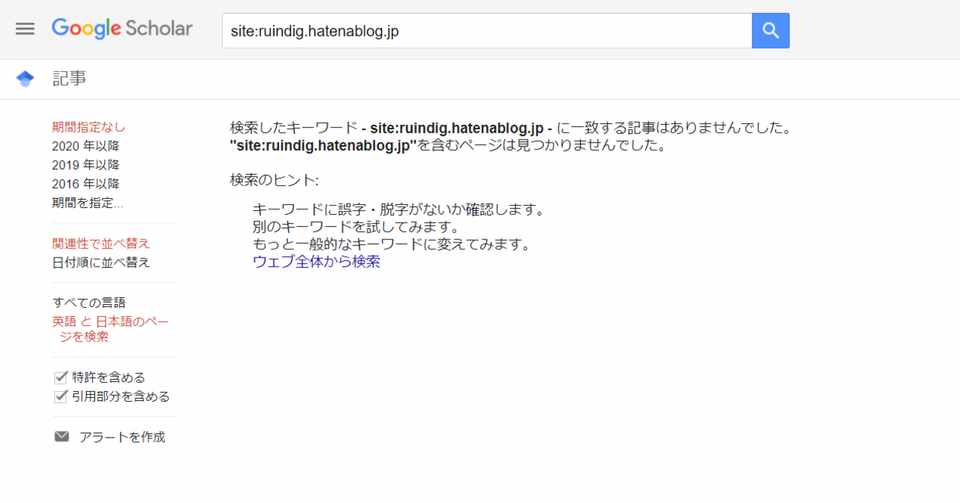The width and height of the screenshot is (960, 503).
Task: Click the キーワードに誤字・脱字がないか確認します。 hint
Action: point(399,210)
